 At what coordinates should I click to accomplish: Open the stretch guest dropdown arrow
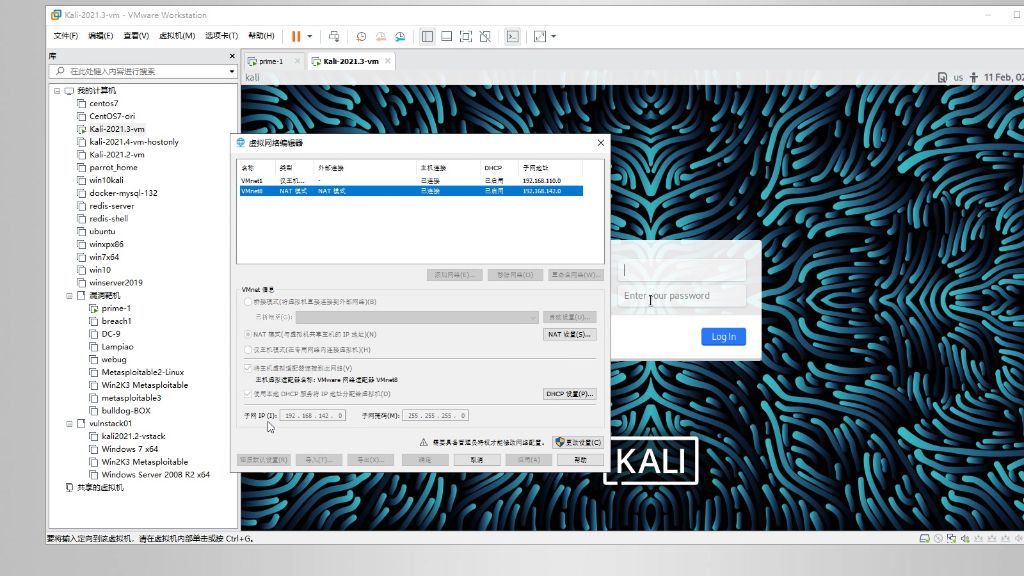click(x=553, y=37)
